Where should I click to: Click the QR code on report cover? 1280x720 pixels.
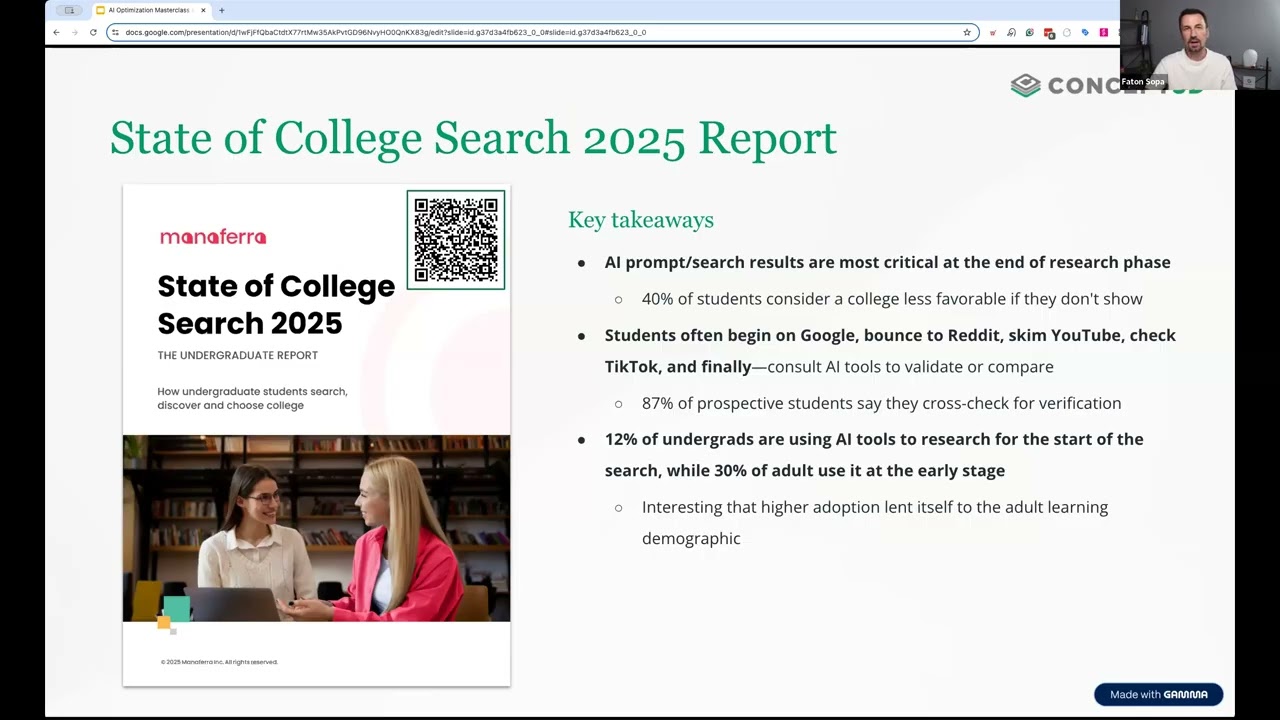click(456, 240)
